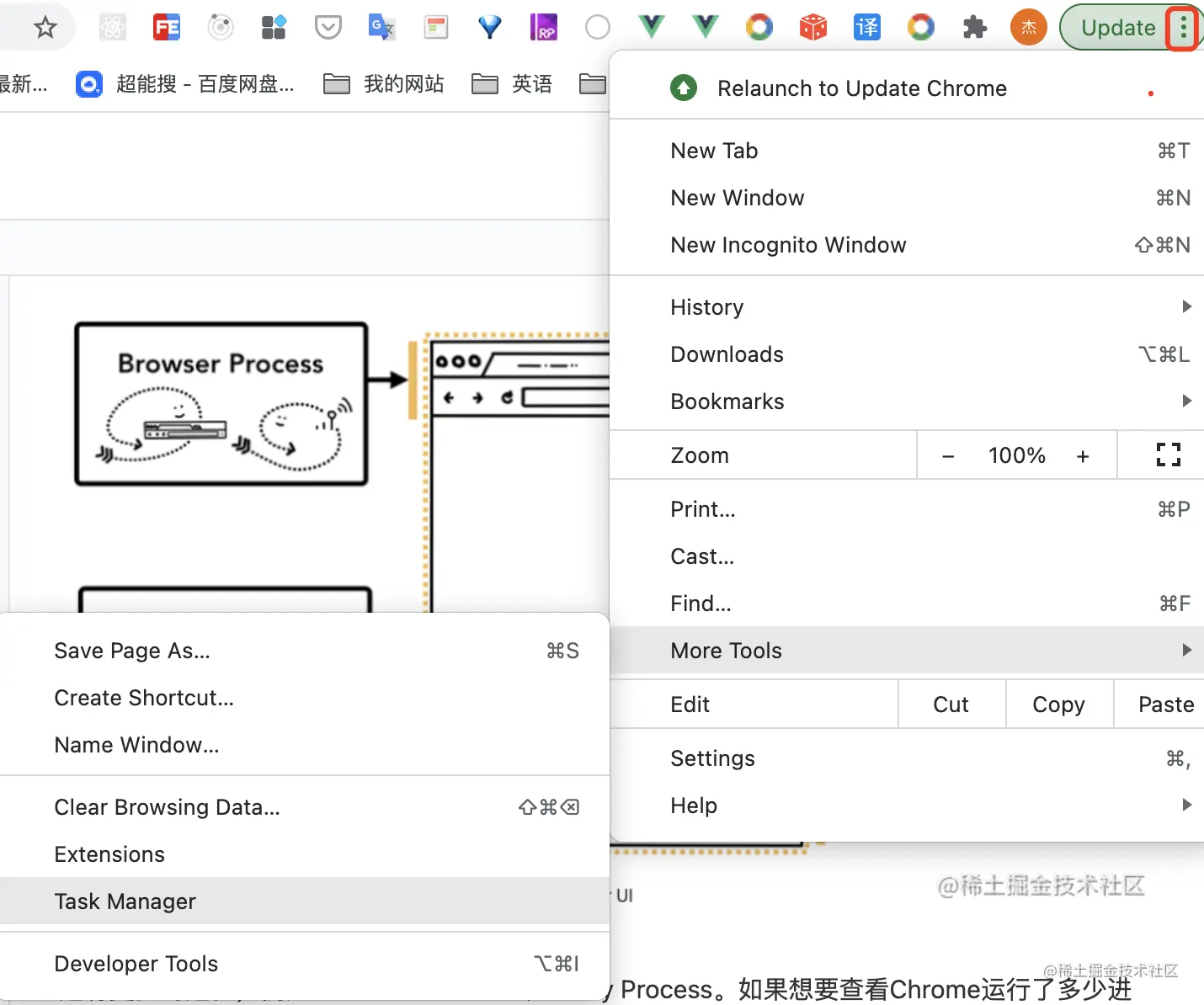The image size is (1204, 1005).
Task: Open Settings from the Chrome menu
Action: pyautogui.click(x=907, y=758)
